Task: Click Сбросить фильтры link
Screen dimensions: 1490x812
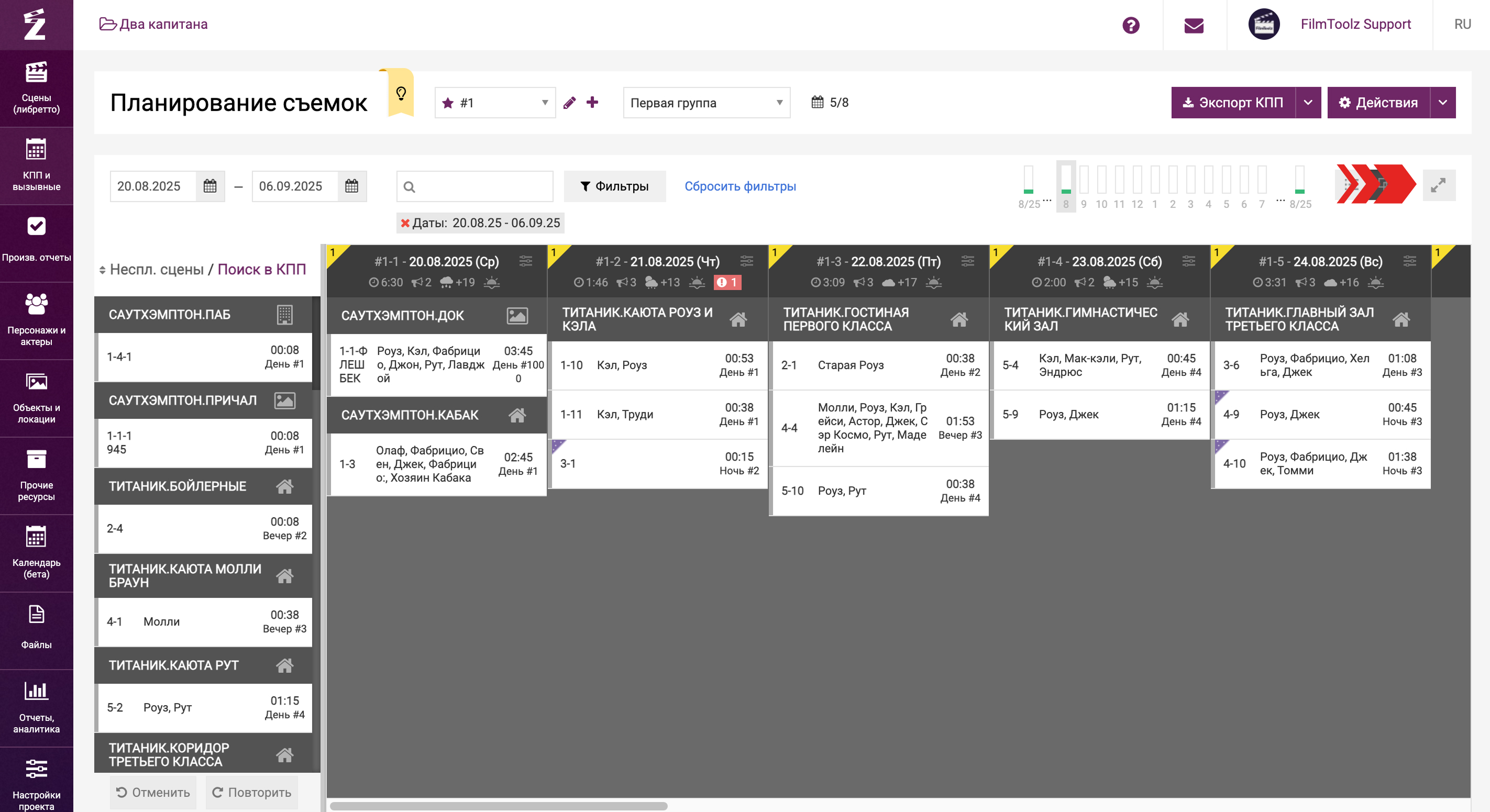Action: (x=740, y=186)
